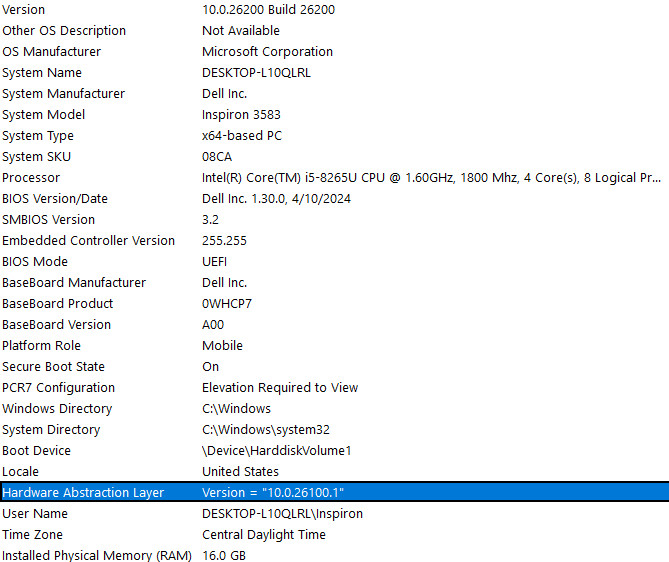This screenshot has height=562, width=669.
Task: Select the BIOS Mode item
Action: [x=35, y=261]
